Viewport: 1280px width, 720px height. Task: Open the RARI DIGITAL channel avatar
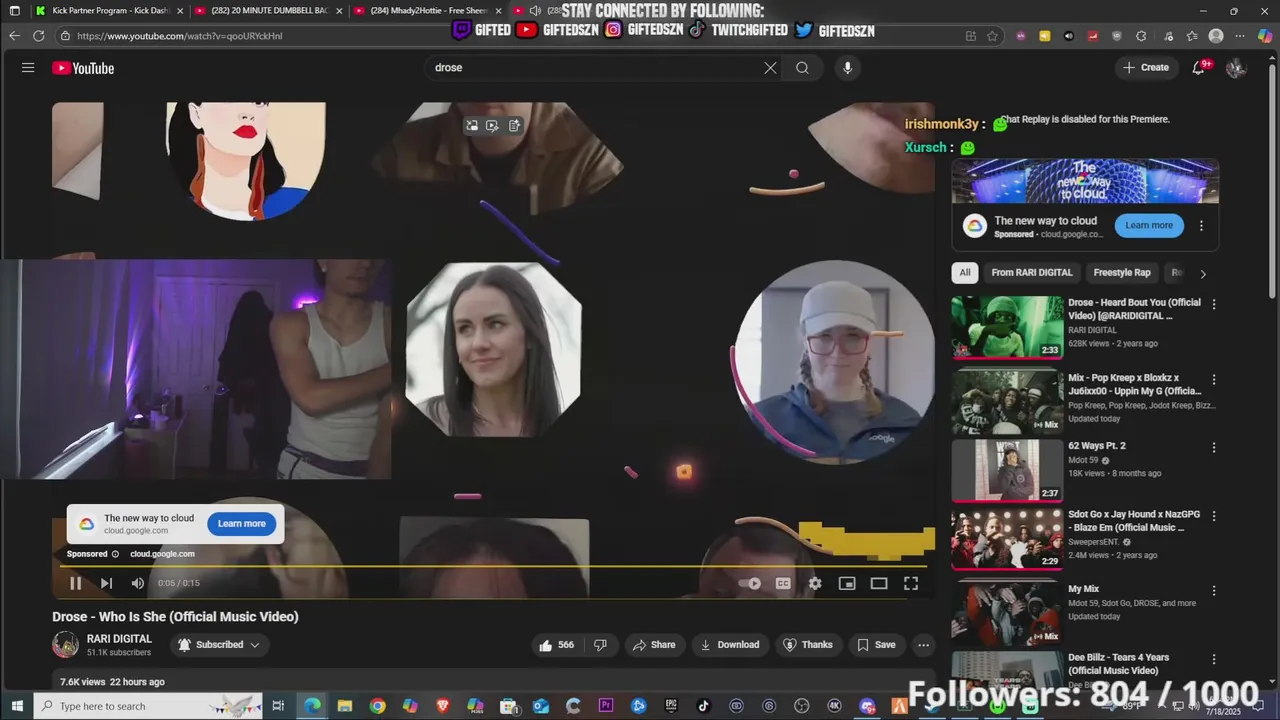point(65,645)
